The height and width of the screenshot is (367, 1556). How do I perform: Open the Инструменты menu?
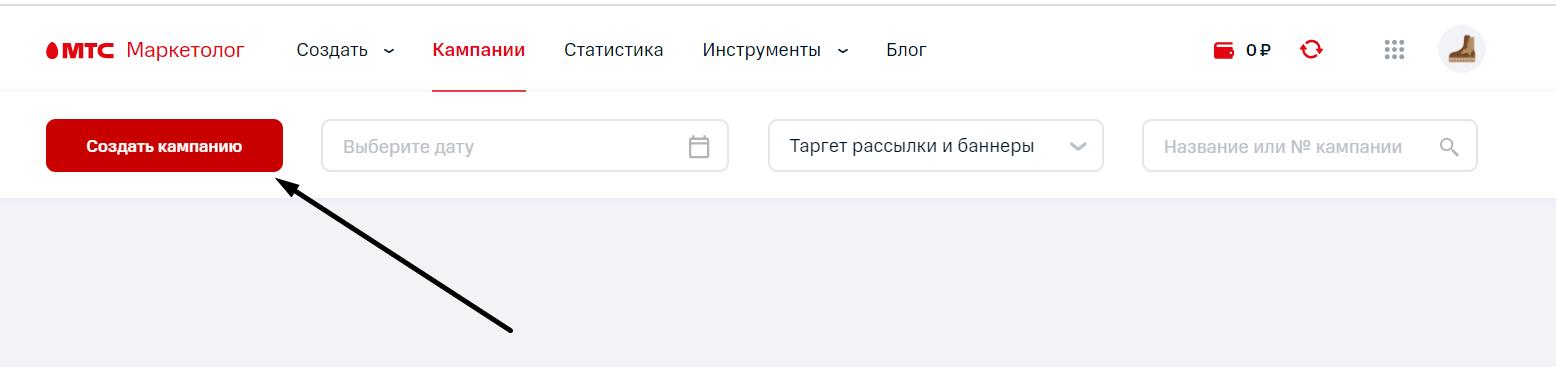point(762,50)
